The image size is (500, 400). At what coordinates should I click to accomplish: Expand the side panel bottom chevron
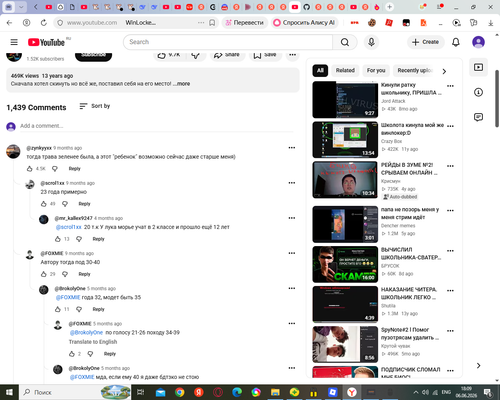click(x=478, y=366)
